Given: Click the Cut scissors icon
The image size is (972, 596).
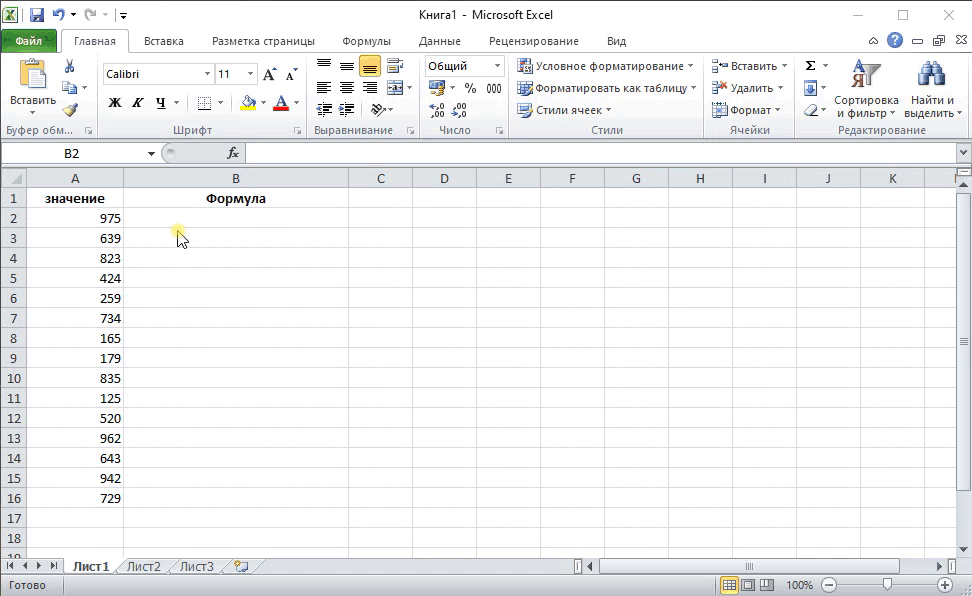Looking at the screenshot, I should [x=69, y=66].
